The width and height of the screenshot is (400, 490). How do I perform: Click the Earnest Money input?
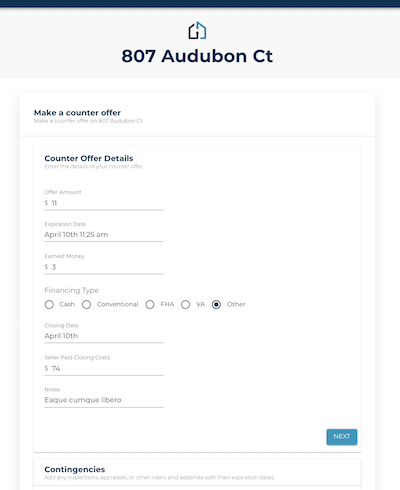tap(104, 267)
